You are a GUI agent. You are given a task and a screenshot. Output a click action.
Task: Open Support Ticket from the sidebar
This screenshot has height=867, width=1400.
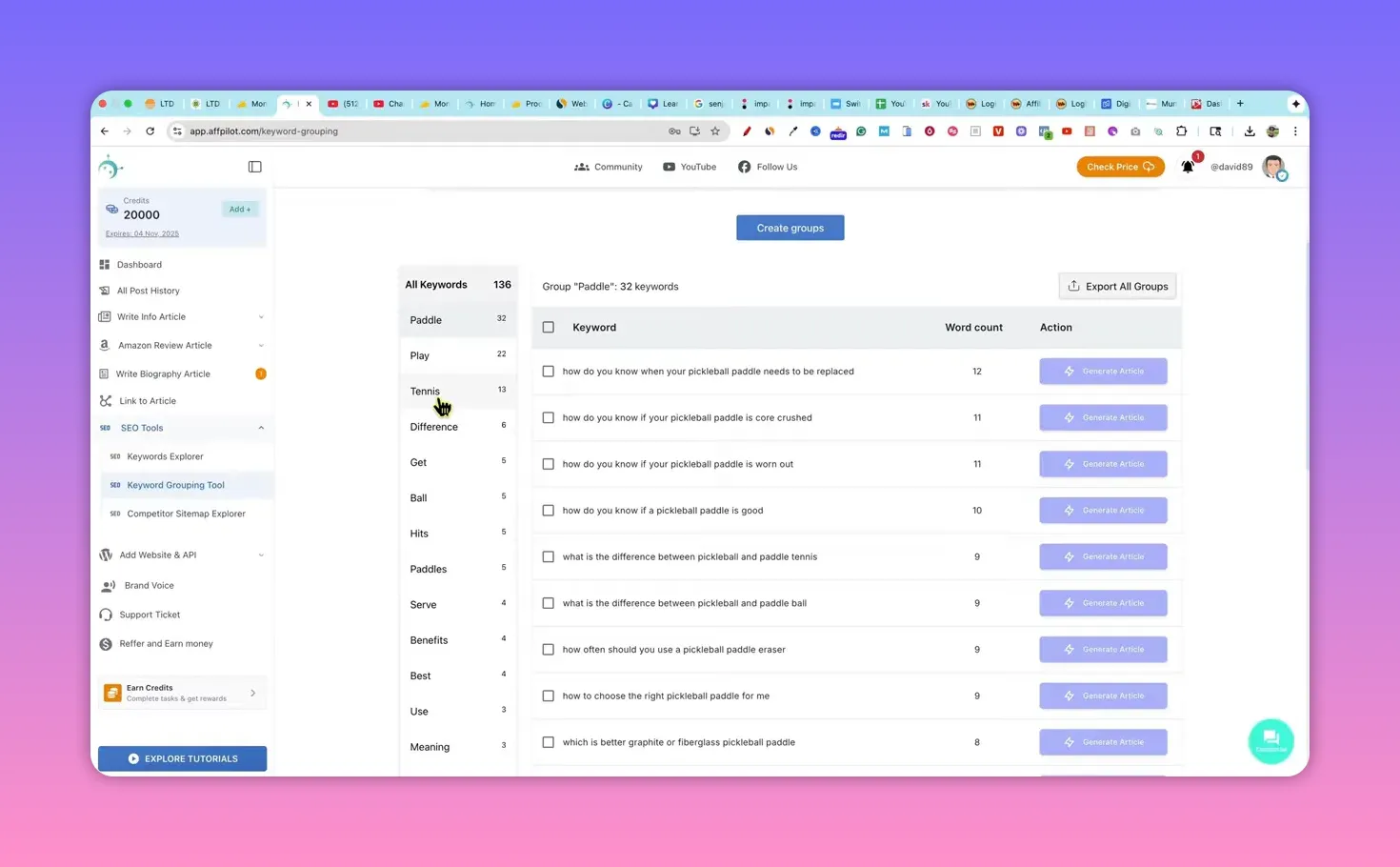pyautogui.click(x=149, y=614)
